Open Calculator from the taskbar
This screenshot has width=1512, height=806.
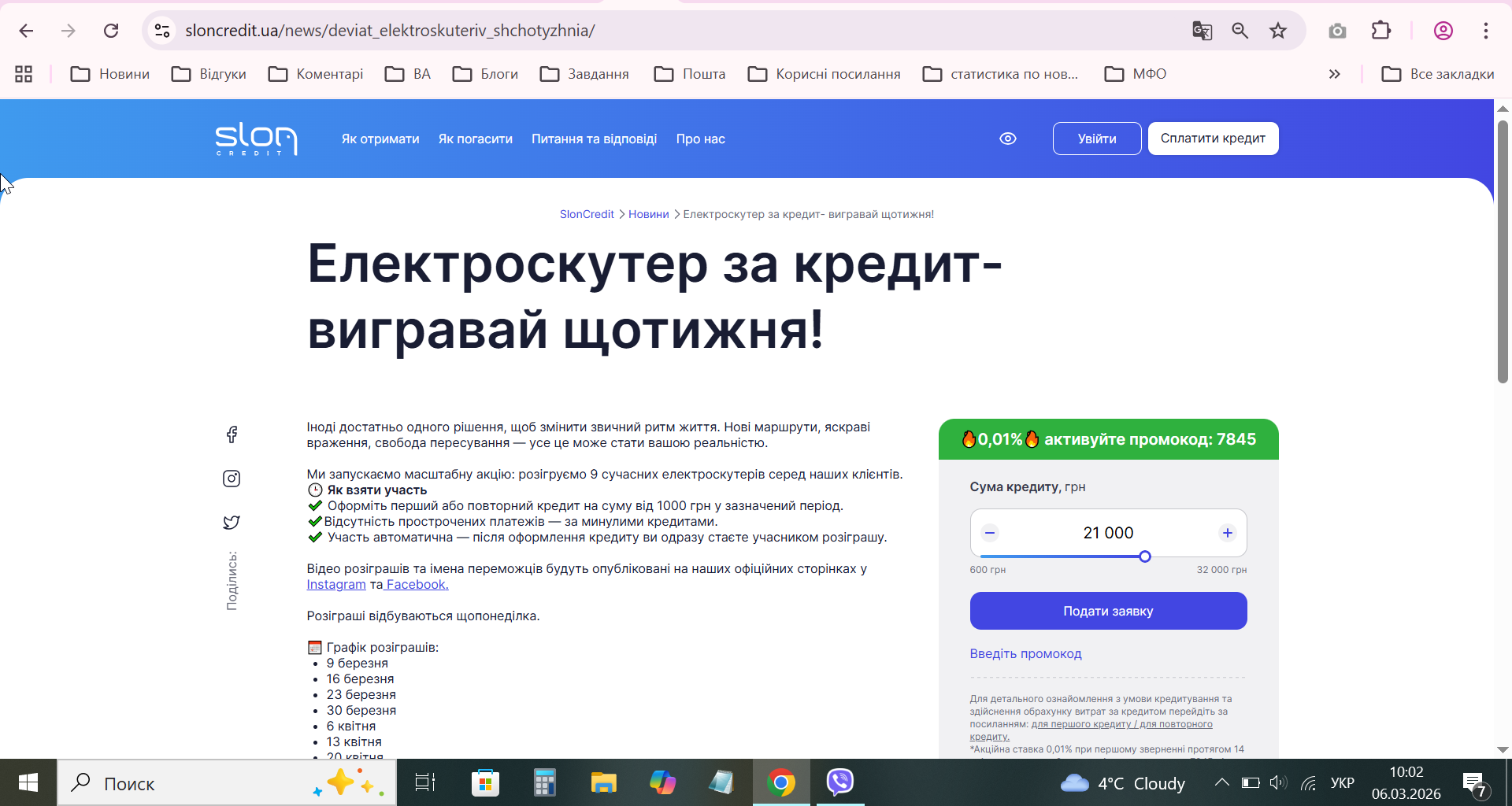(544, 782)
